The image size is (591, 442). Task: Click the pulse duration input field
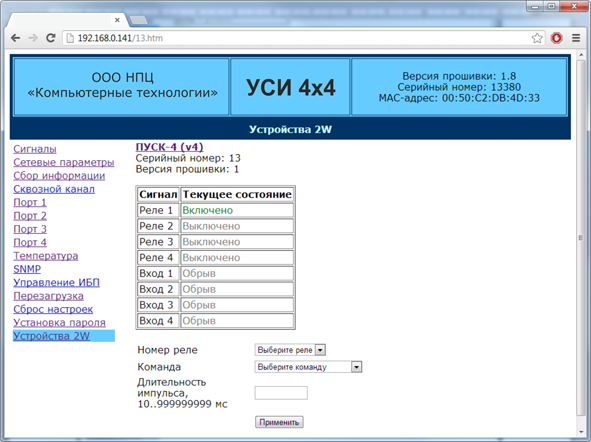(x=281, y=393)
